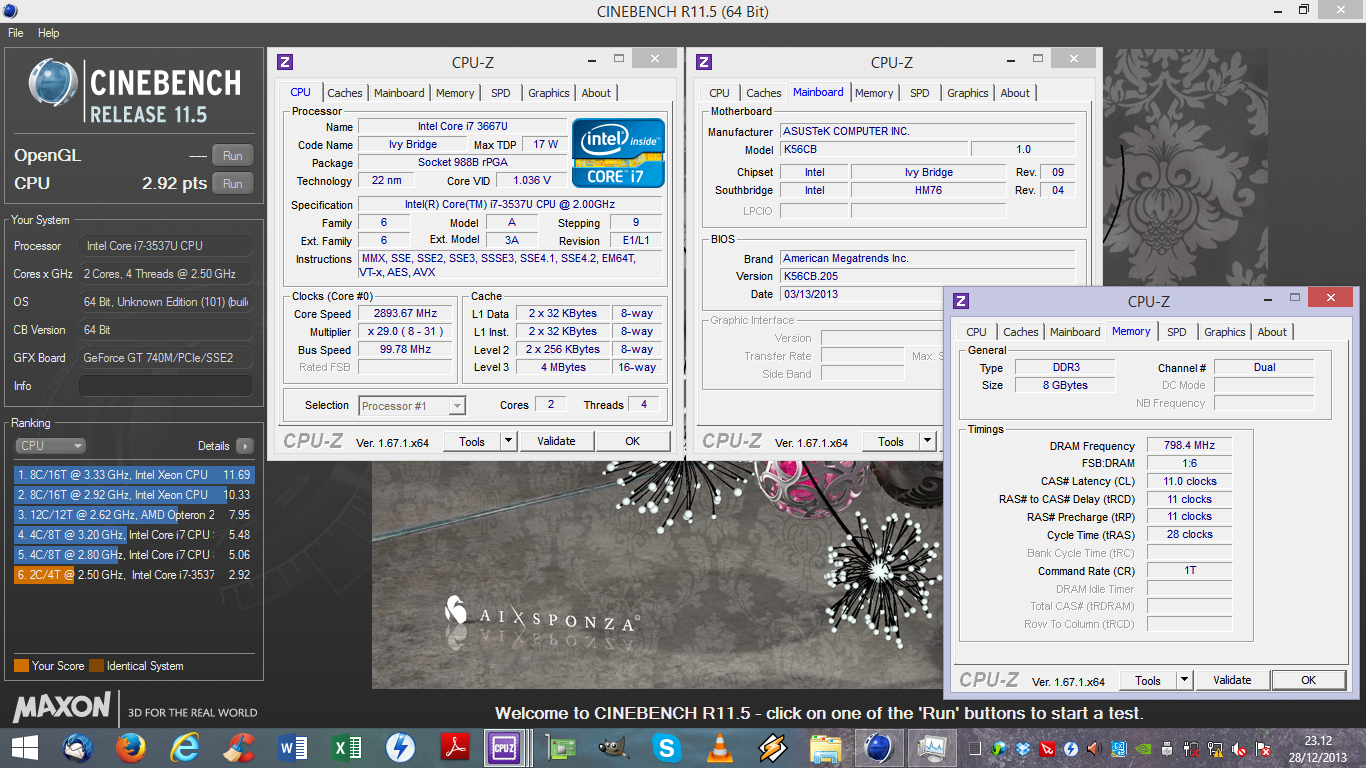Open Graphics tab in leftmost CPU-Z window
Viewport: 1366px width, 768px height.
[x=549, y=93]
